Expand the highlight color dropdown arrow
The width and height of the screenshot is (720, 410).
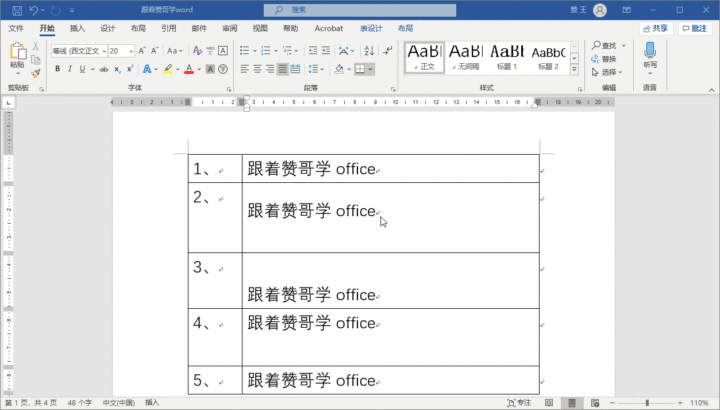(178, 69)
